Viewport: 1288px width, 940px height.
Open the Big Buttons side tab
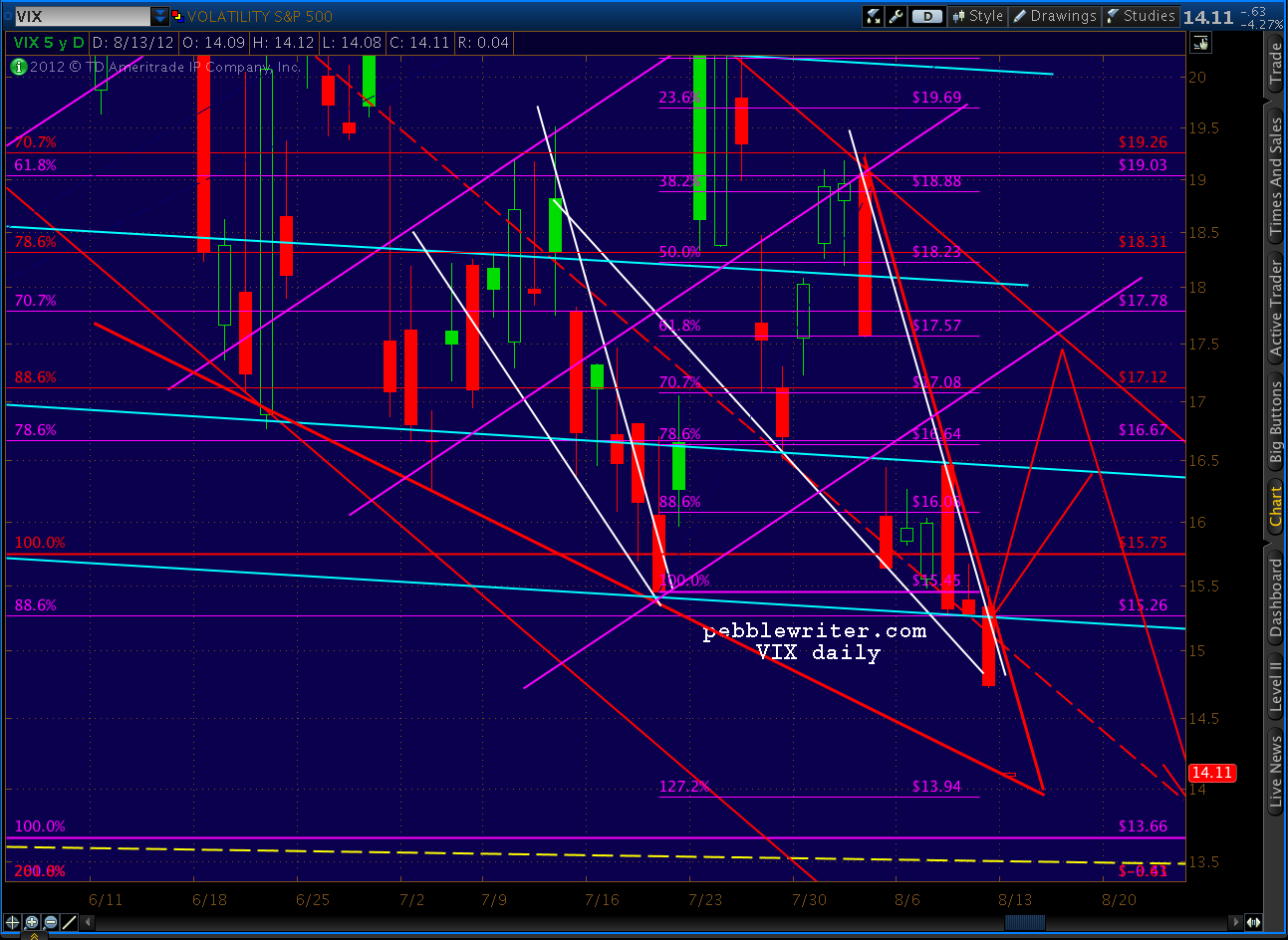1276,423
